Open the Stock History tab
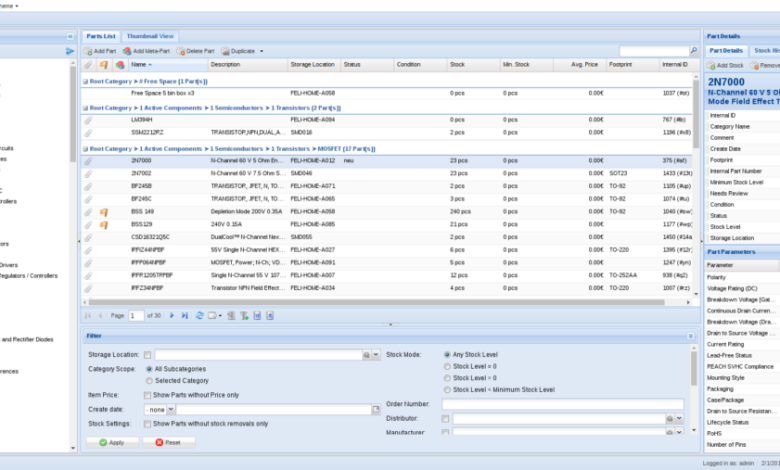 (x=766, y=51)
